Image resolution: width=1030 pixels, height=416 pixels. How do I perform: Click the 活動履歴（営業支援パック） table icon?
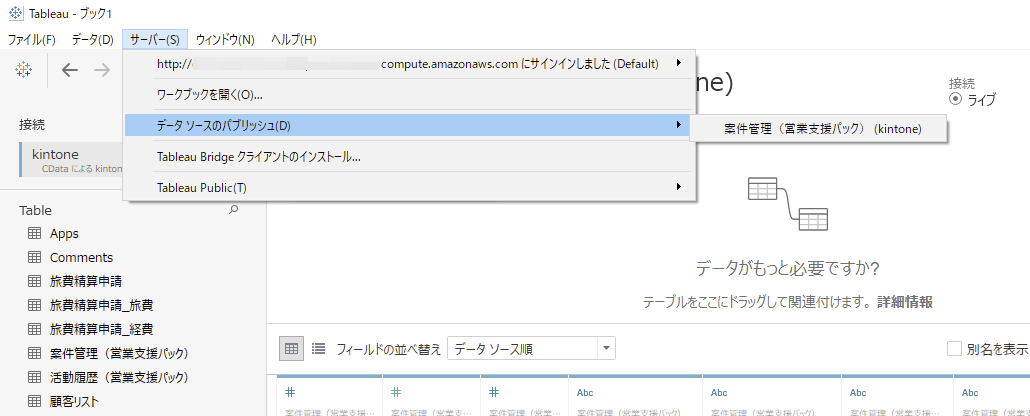[35, 377]
